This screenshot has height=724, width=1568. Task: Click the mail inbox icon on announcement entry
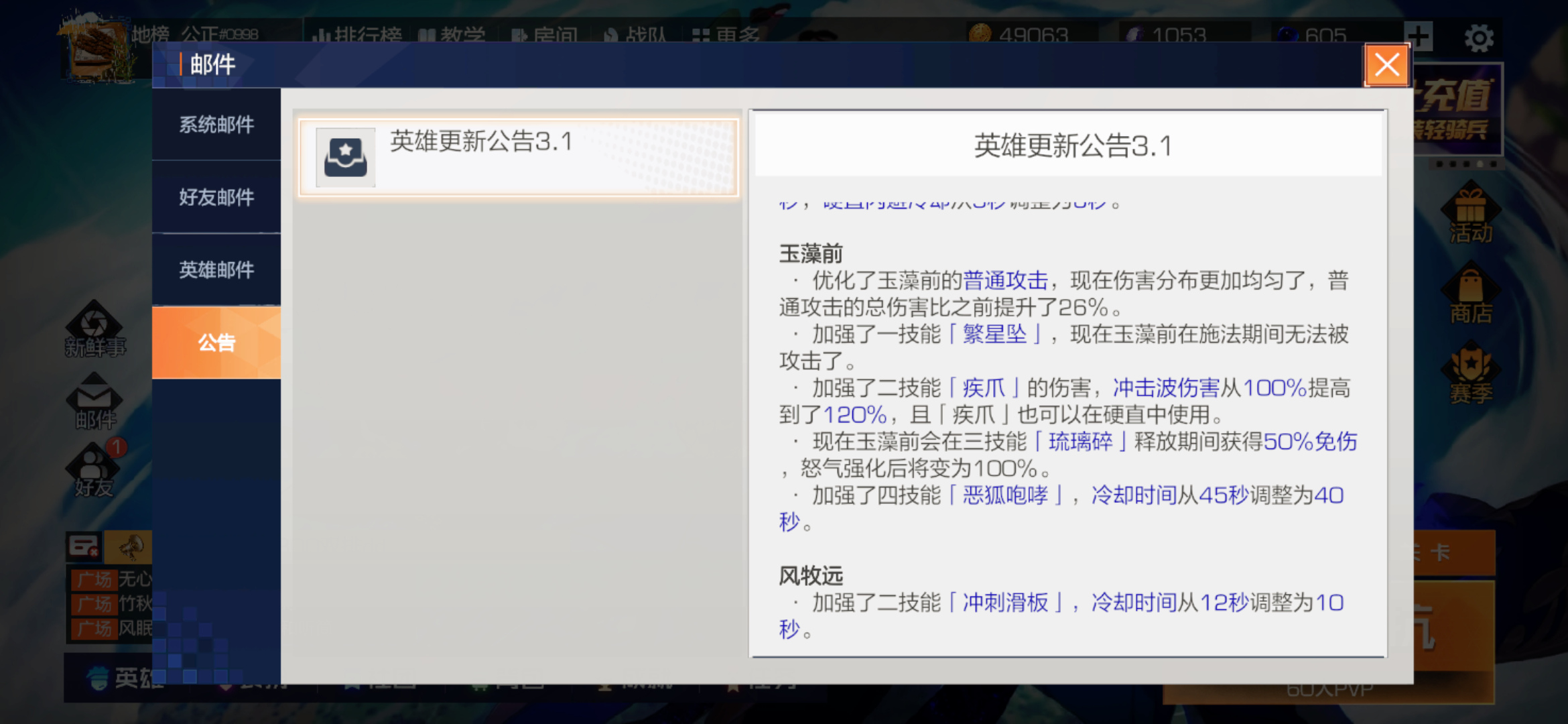[x=345, y=158]
